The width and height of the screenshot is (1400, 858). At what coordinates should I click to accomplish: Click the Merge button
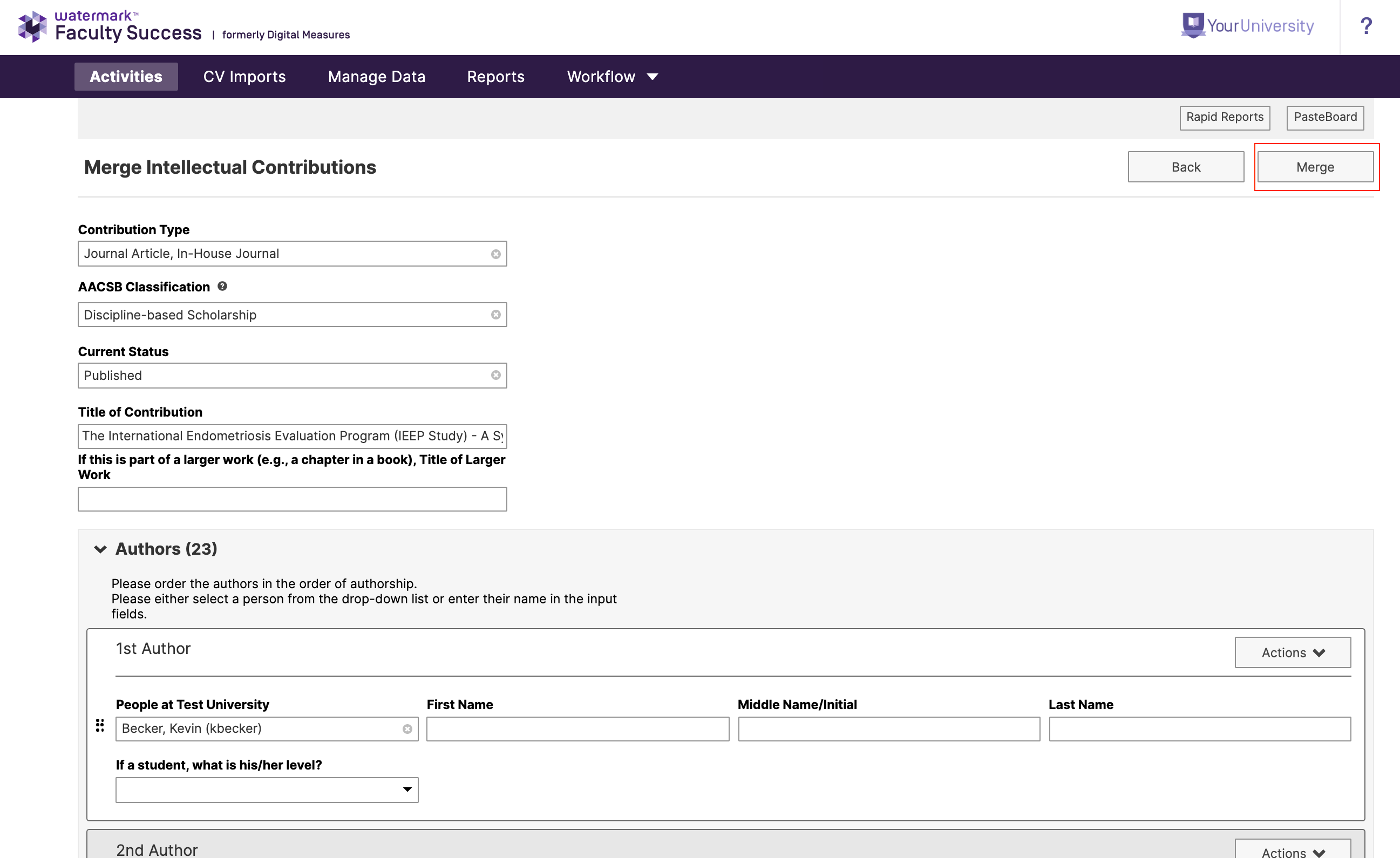(1315, 167)
